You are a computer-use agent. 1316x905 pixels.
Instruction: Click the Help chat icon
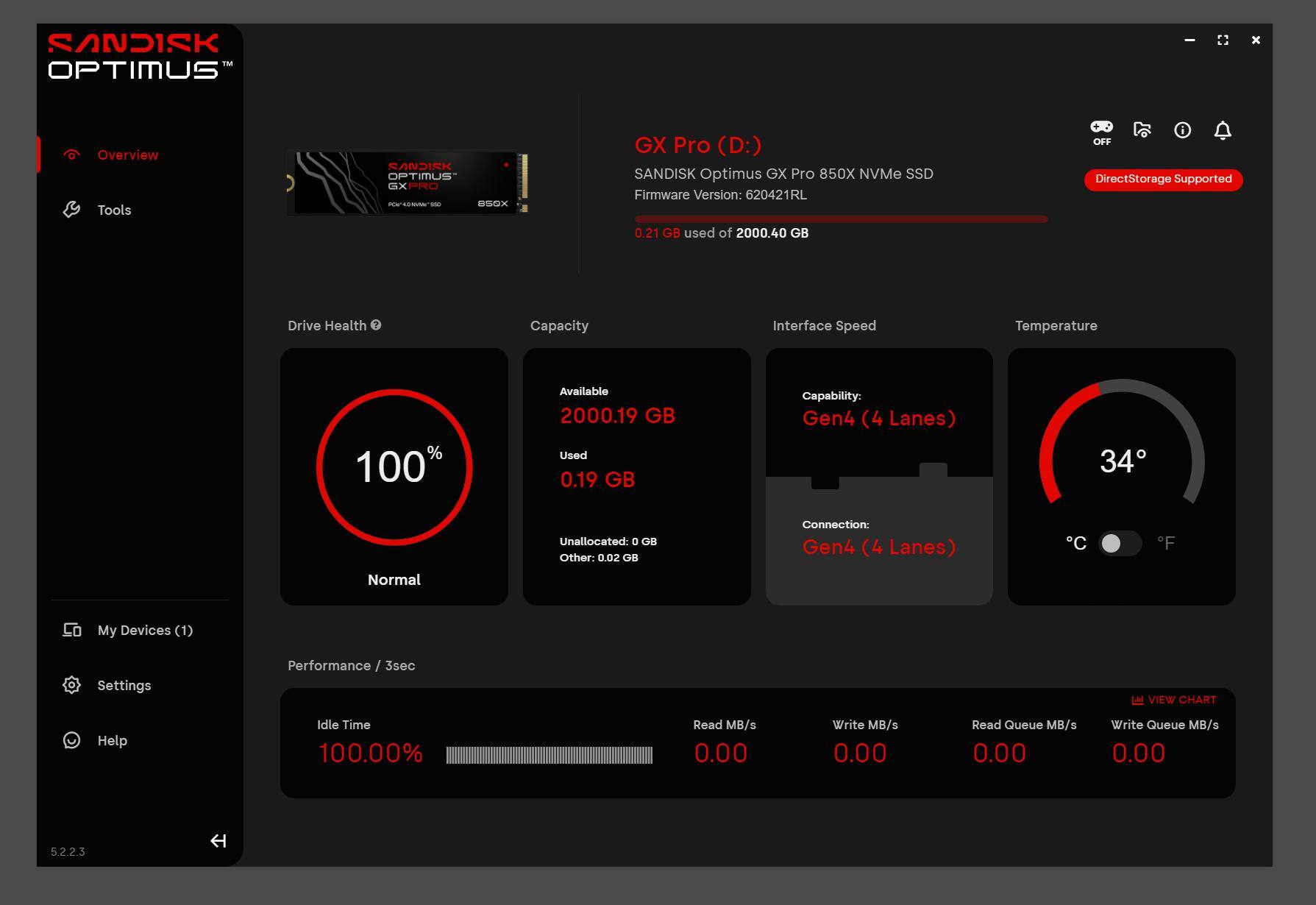pos(71,740)
